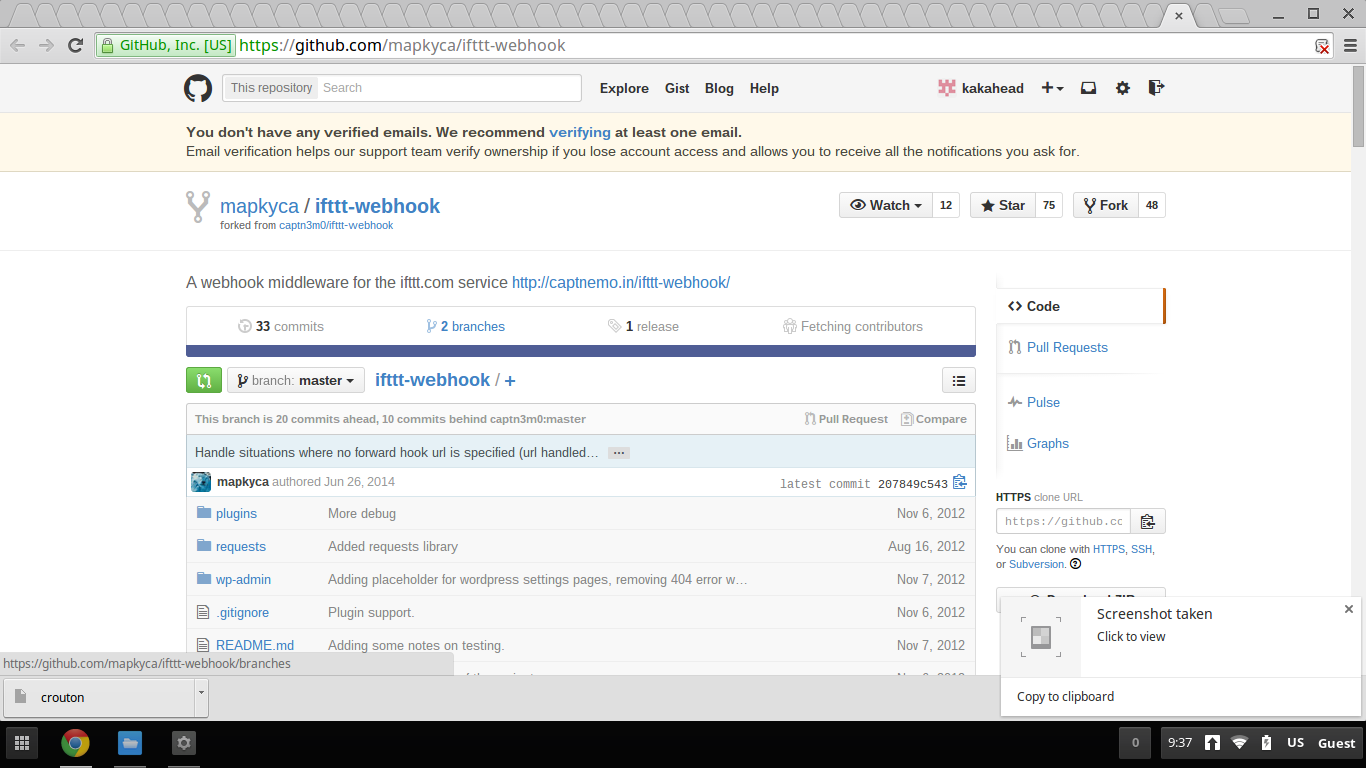Open app launcher grid
This screenshot has width=1366, height=768.
(x=21, y=743)
